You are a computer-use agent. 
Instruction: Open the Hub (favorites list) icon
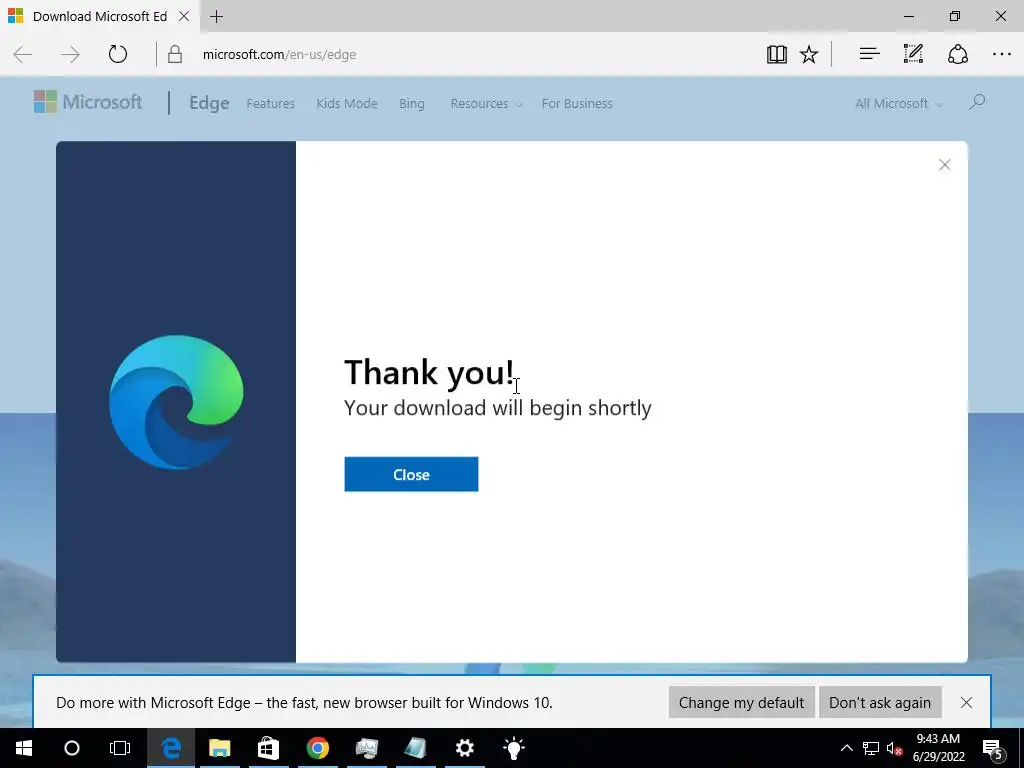(x=869, y=54)
